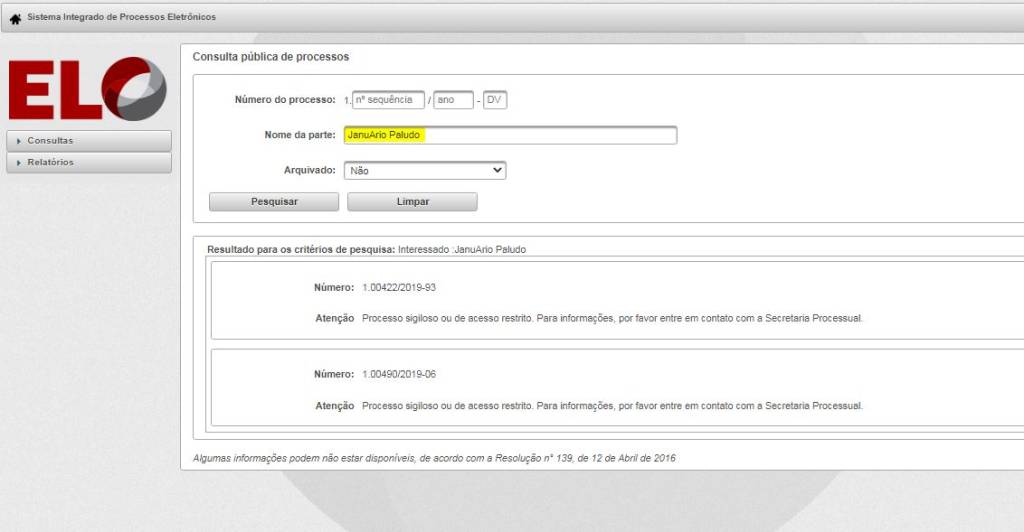
Task: Click the Interessado :JanuArio Paludo criteria text
Action: [462, 249]
